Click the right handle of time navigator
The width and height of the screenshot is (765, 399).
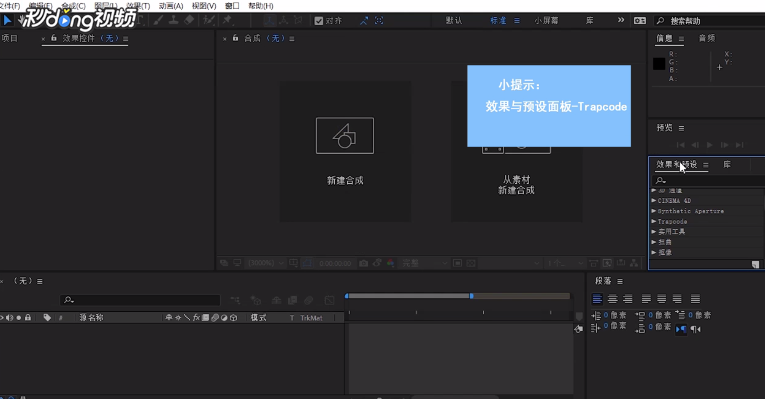pos(471,296)
